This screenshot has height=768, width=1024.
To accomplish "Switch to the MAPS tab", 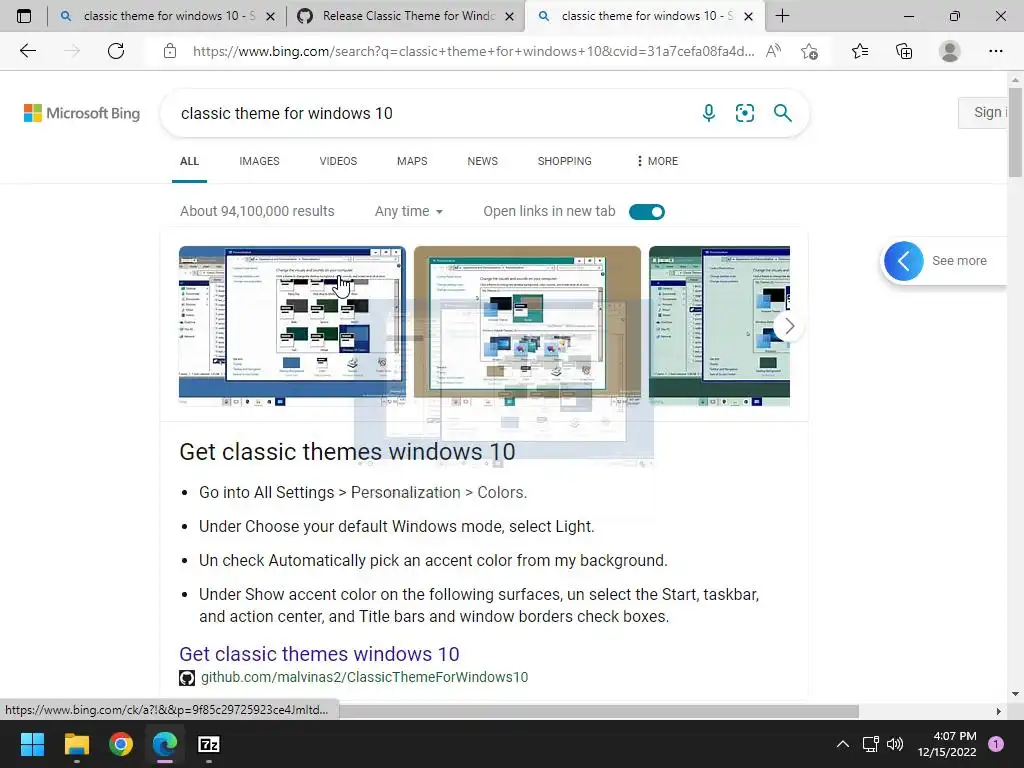I will click(412, 161).
